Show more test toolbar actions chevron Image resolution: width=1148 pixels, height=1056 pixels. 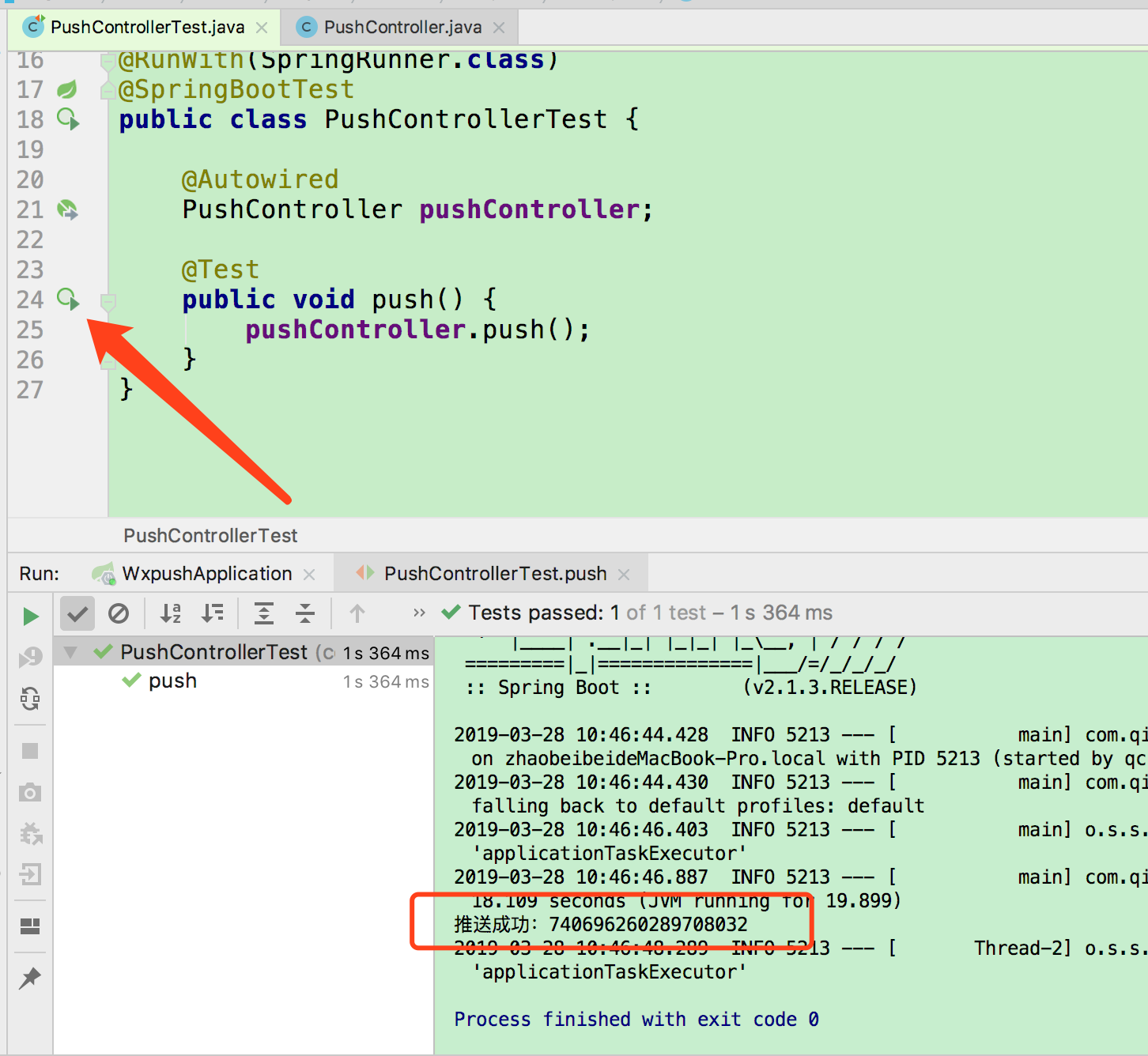tap(419, 613)
